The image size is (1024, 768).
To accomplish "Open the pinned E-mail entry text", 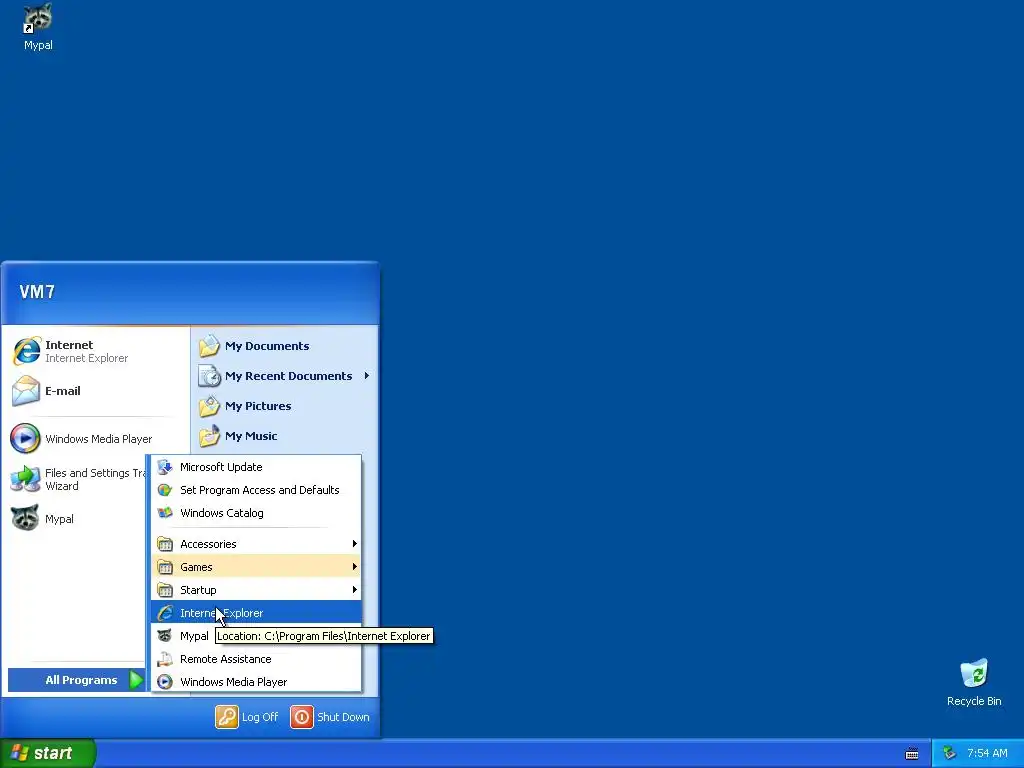I will tap(63, 391).
